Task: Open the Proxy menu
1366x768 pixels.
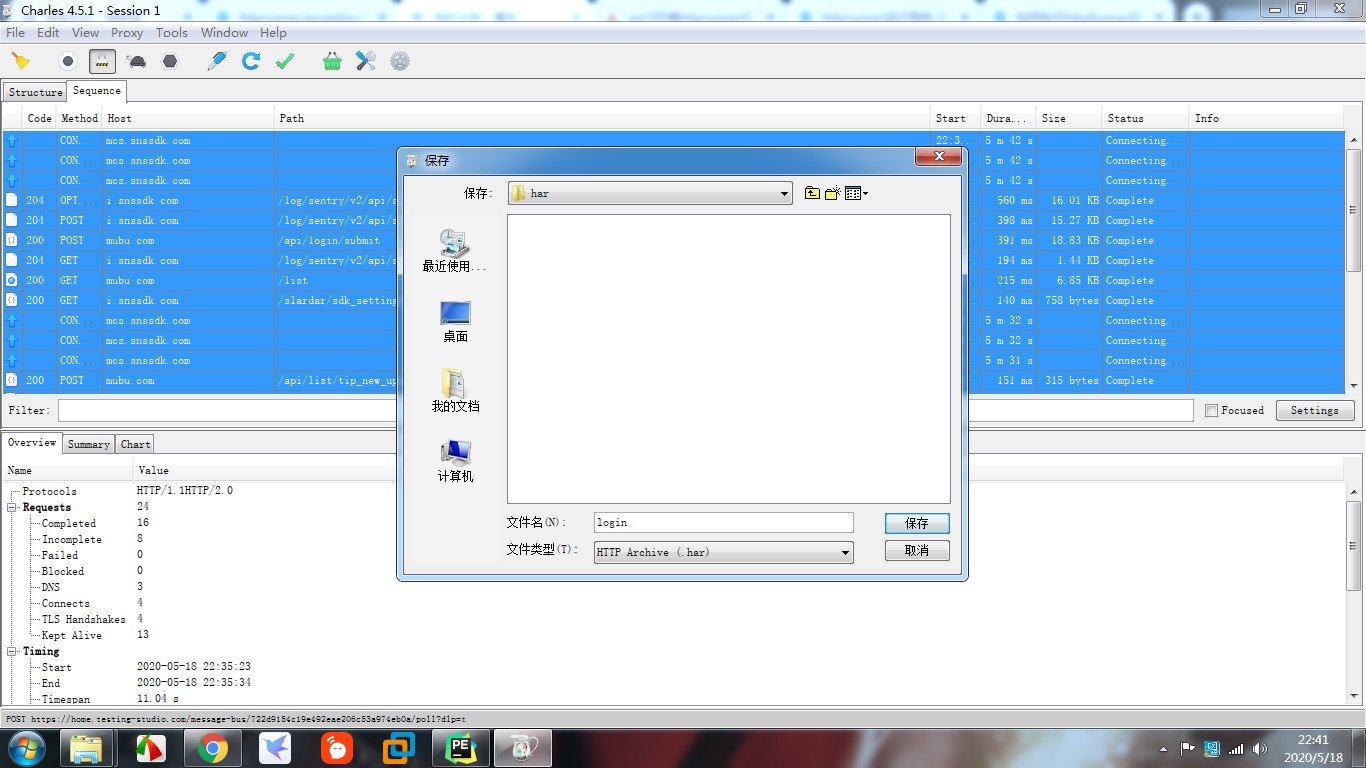Action: 127,33
